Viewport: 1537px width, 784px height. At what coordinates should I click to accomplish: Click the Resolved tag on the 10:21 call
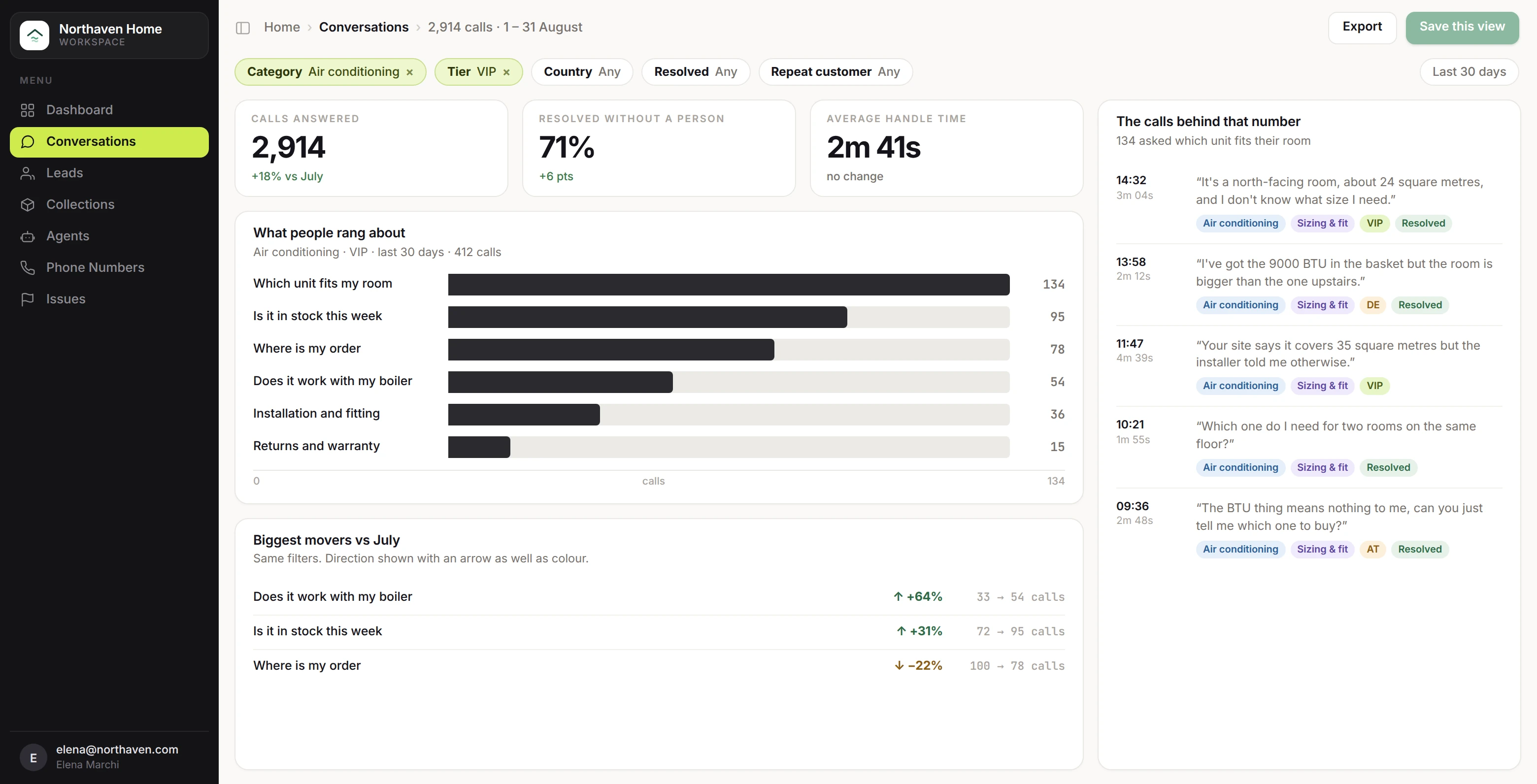pyautogui.click(x=1388, y=467)
